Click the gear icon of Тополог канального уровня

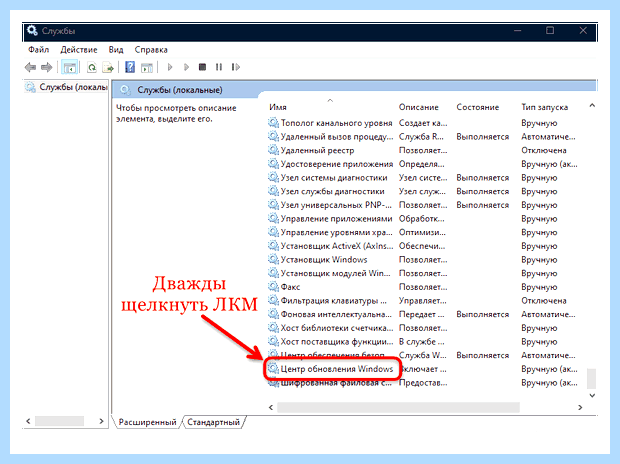[x=273, y=123]
